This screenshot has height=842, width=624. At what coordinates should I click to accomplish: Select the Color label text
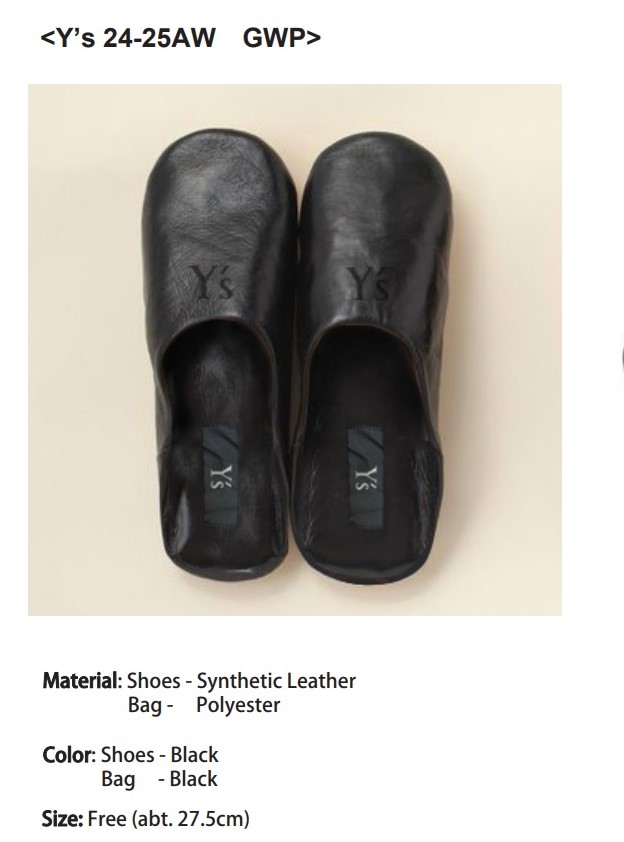pos(69,755)
